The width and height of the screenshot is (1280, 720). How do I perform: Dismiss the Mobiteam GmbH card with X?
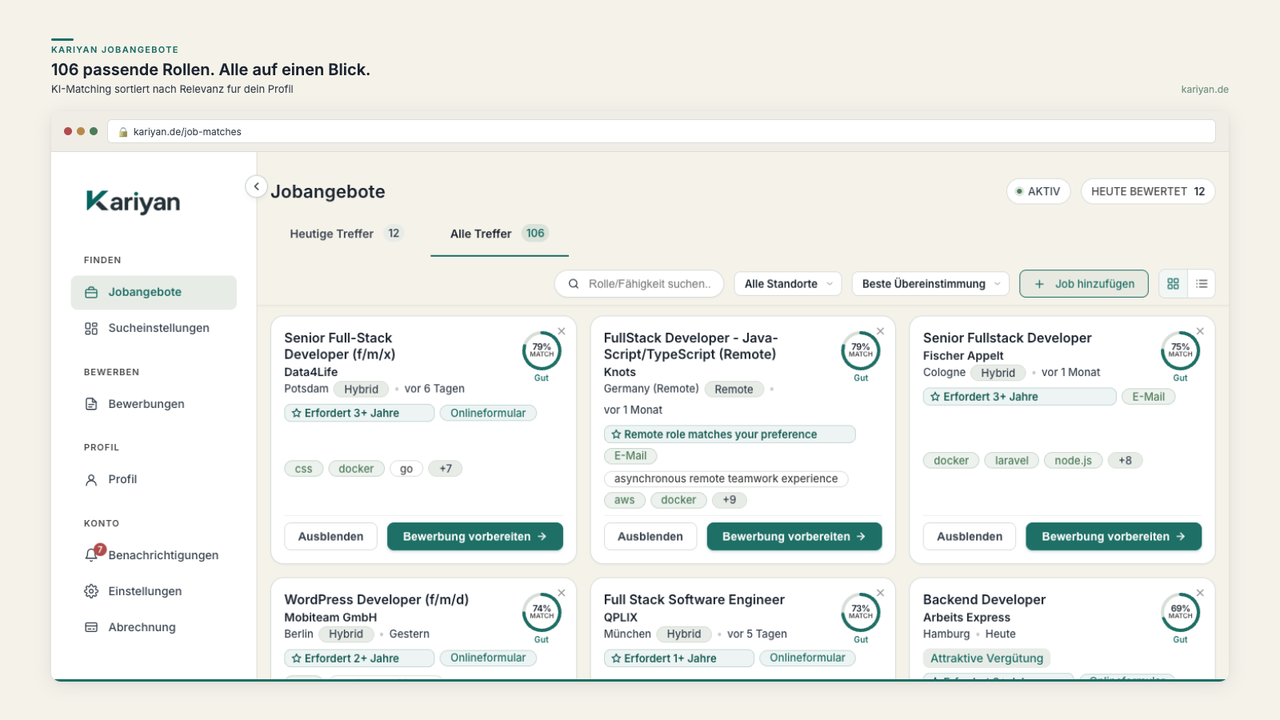[x=561, y=593]
